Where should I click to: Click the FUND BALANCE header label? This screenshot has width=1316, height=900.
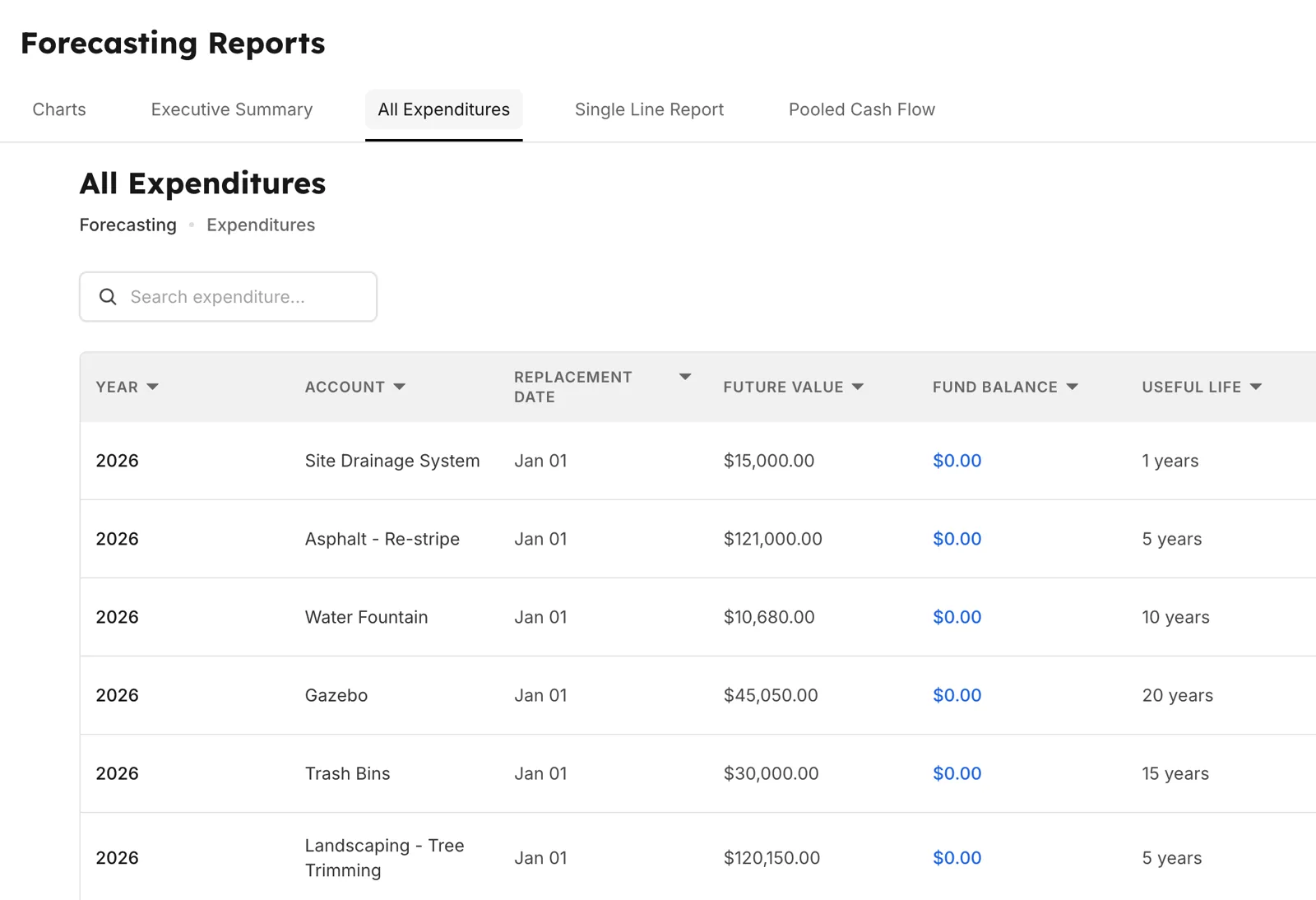995,387
